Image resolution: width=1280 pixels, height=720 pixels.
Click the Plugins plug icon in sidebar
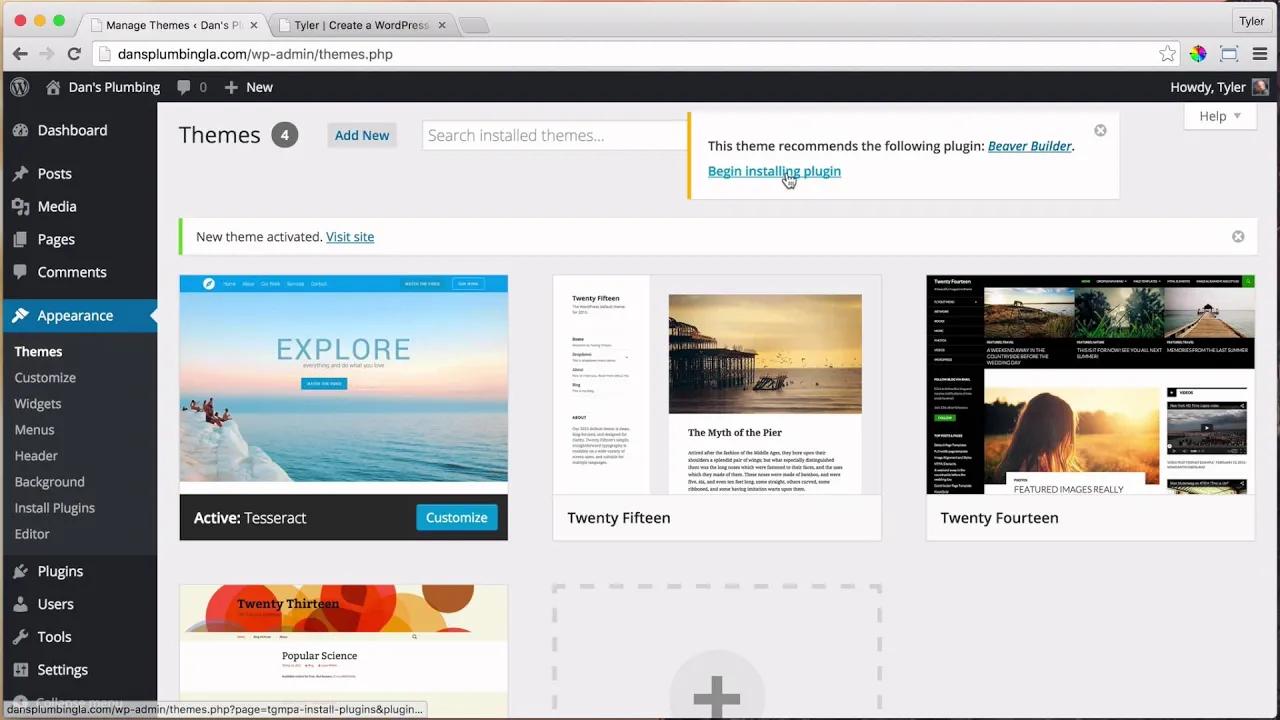[20, 571]
